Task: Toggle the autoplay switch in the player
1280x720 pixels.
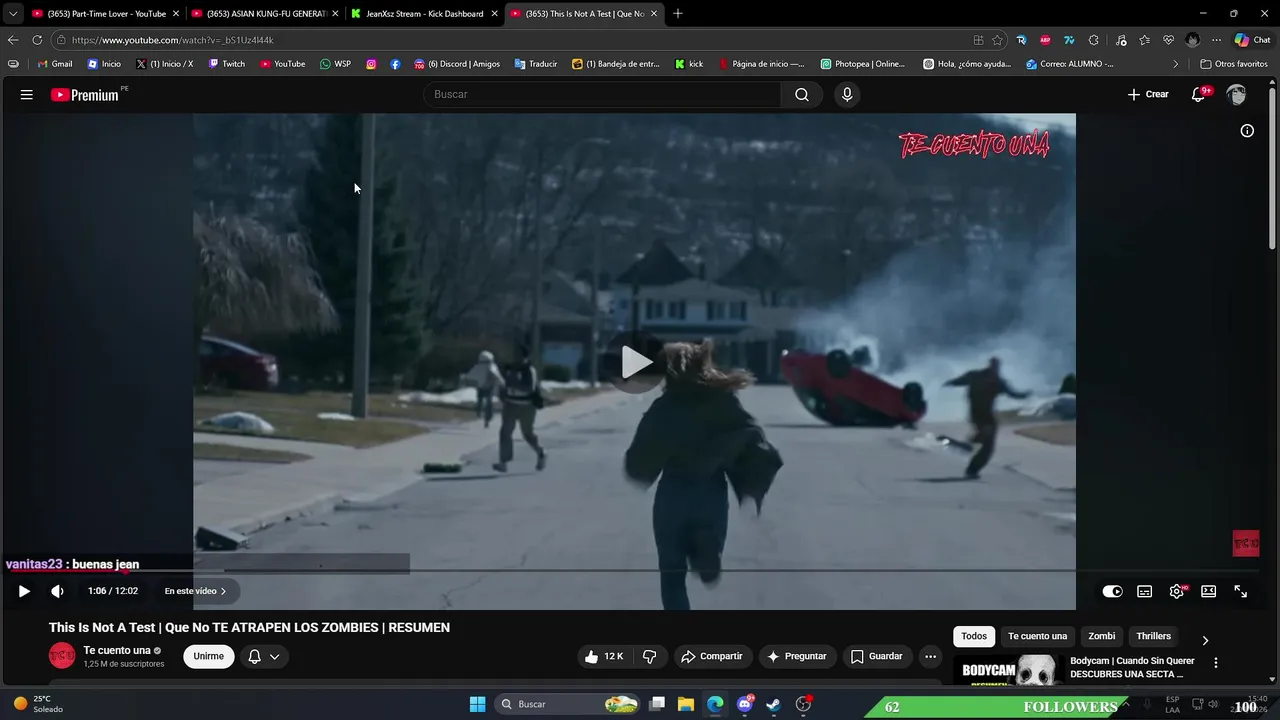Action: (x=1112, y=591)
